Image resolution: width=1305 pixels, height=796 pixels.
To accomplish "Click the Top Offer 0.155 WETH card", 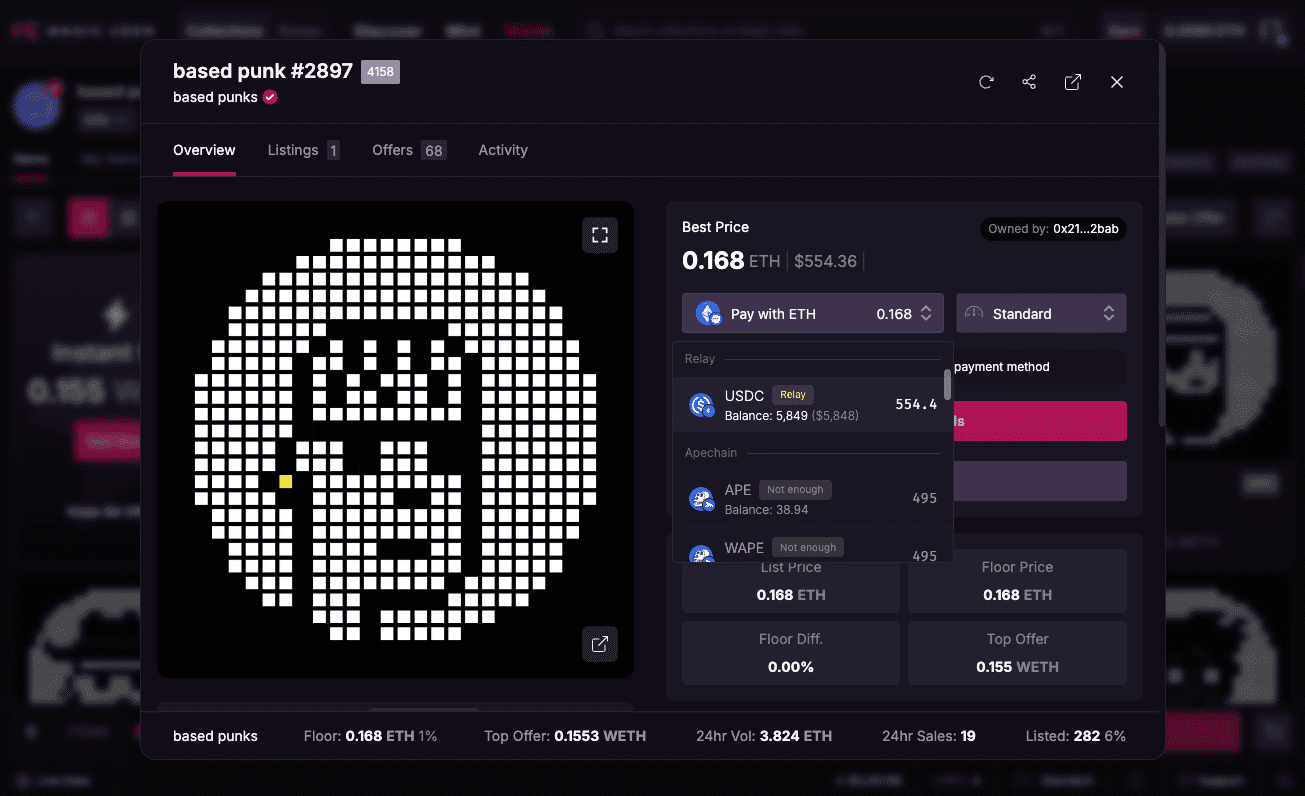I will coord(1017,653).
